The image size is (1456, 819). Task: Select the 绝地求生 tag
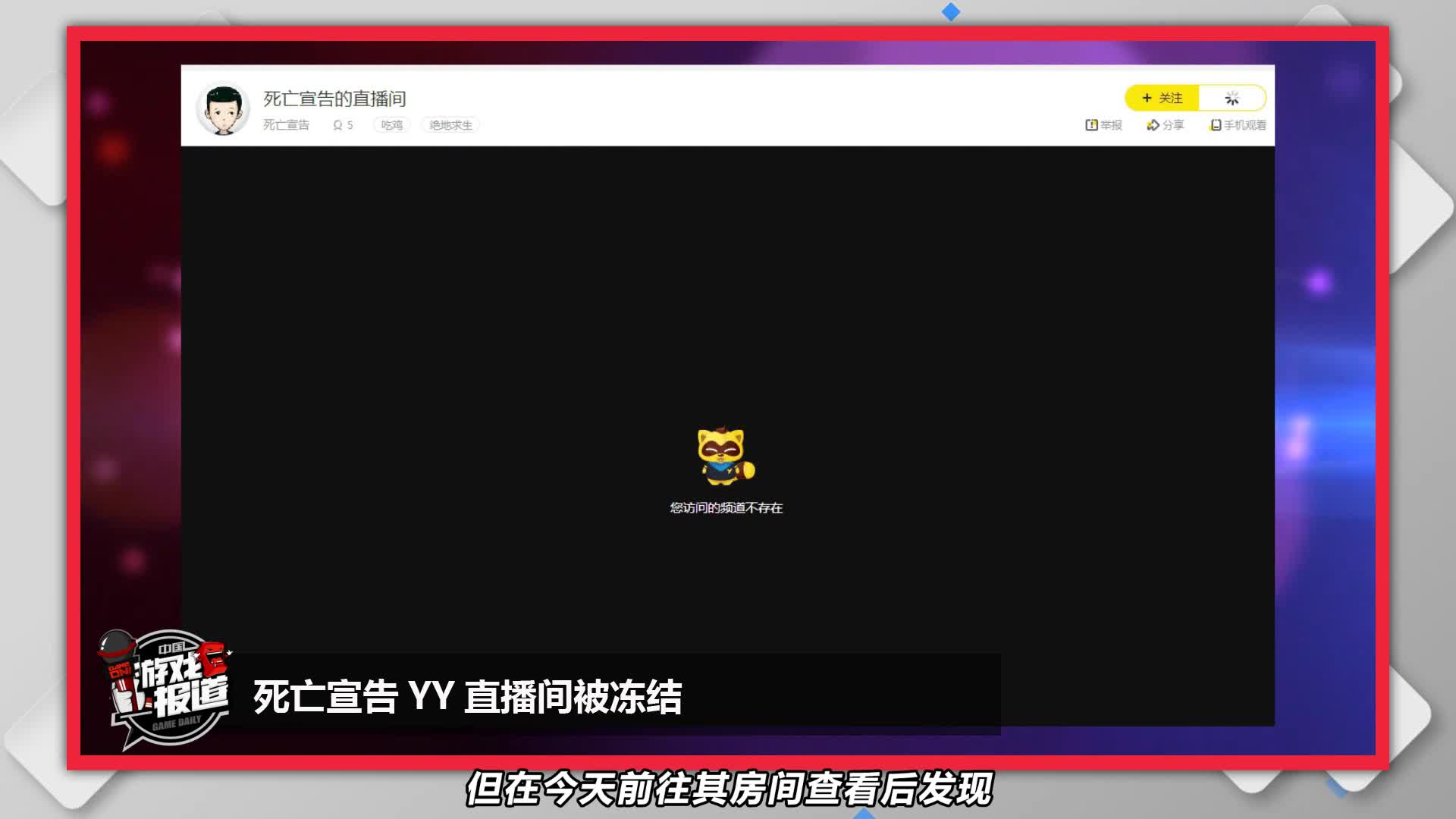coord(450,125)
